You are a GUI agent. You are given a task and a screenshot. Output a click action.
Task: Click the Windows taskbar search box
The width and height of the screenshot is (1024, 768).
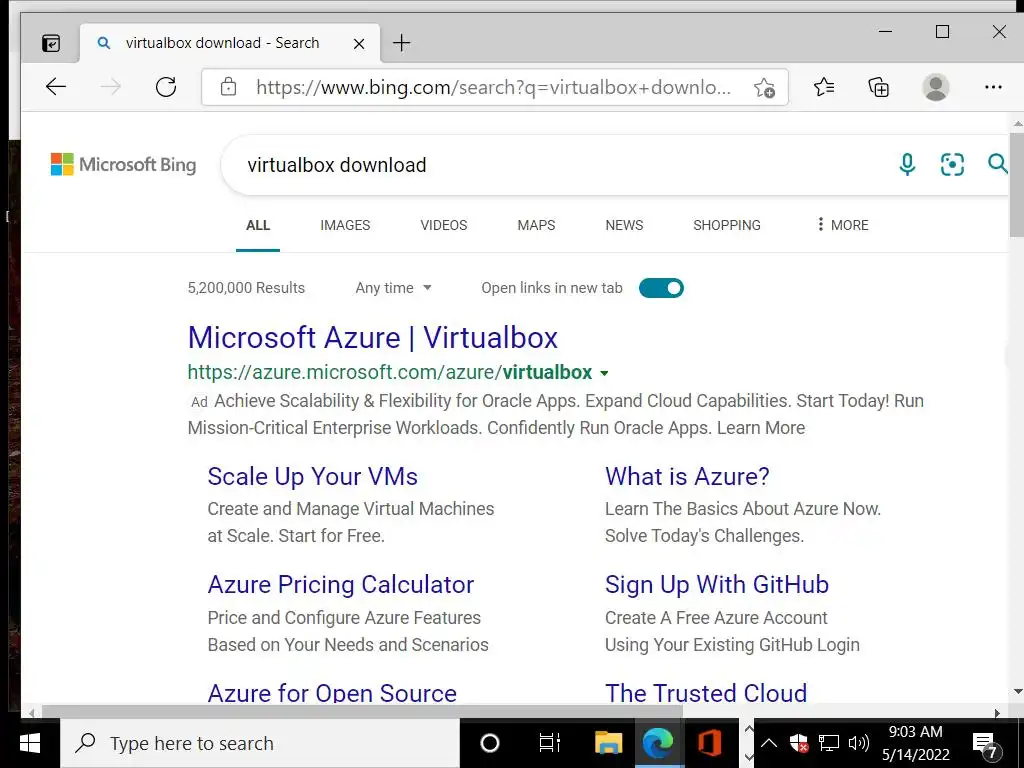coord(260,743)
